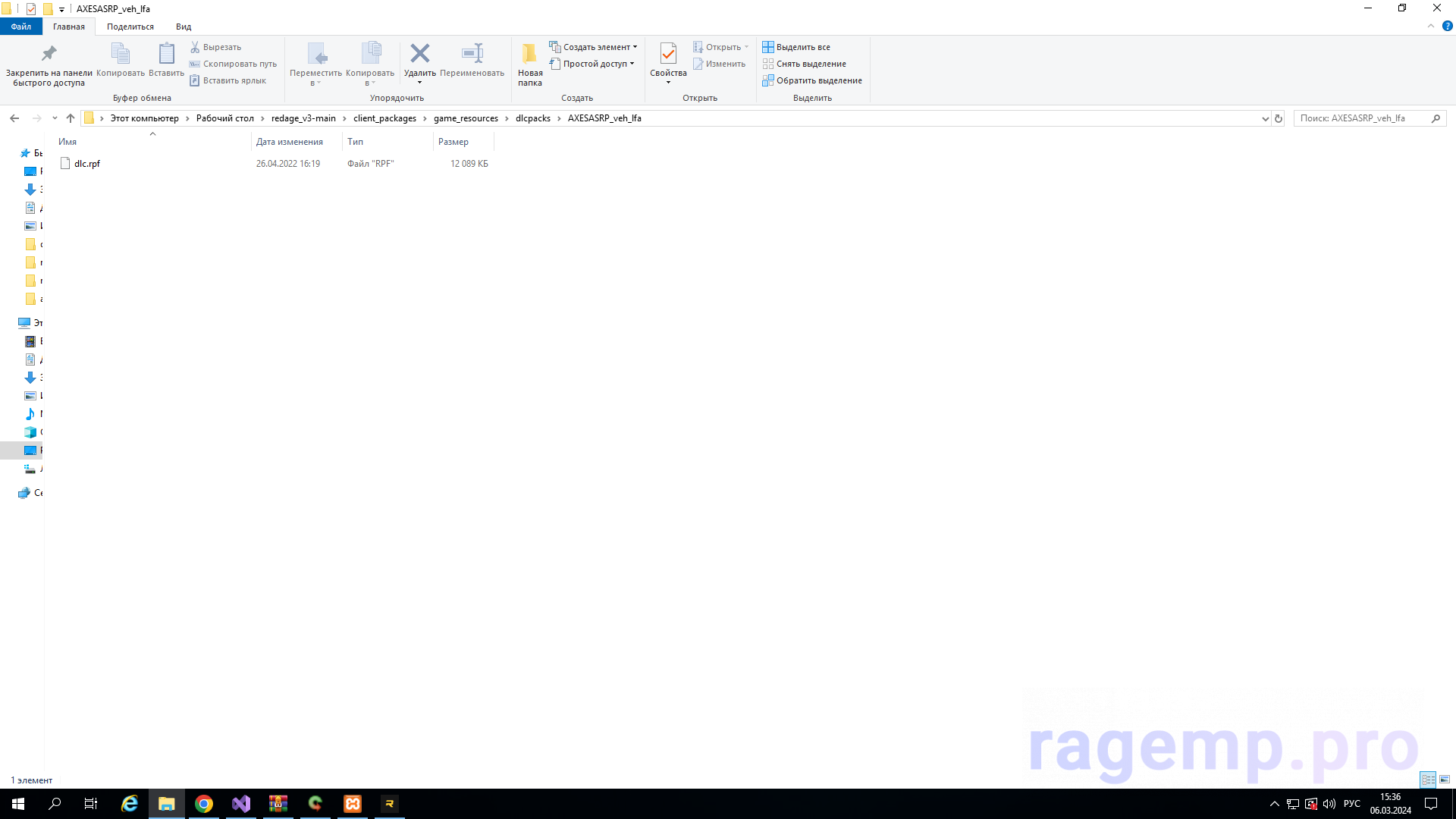
Task: Go up one folder level
Action: (x=71, y=118)
